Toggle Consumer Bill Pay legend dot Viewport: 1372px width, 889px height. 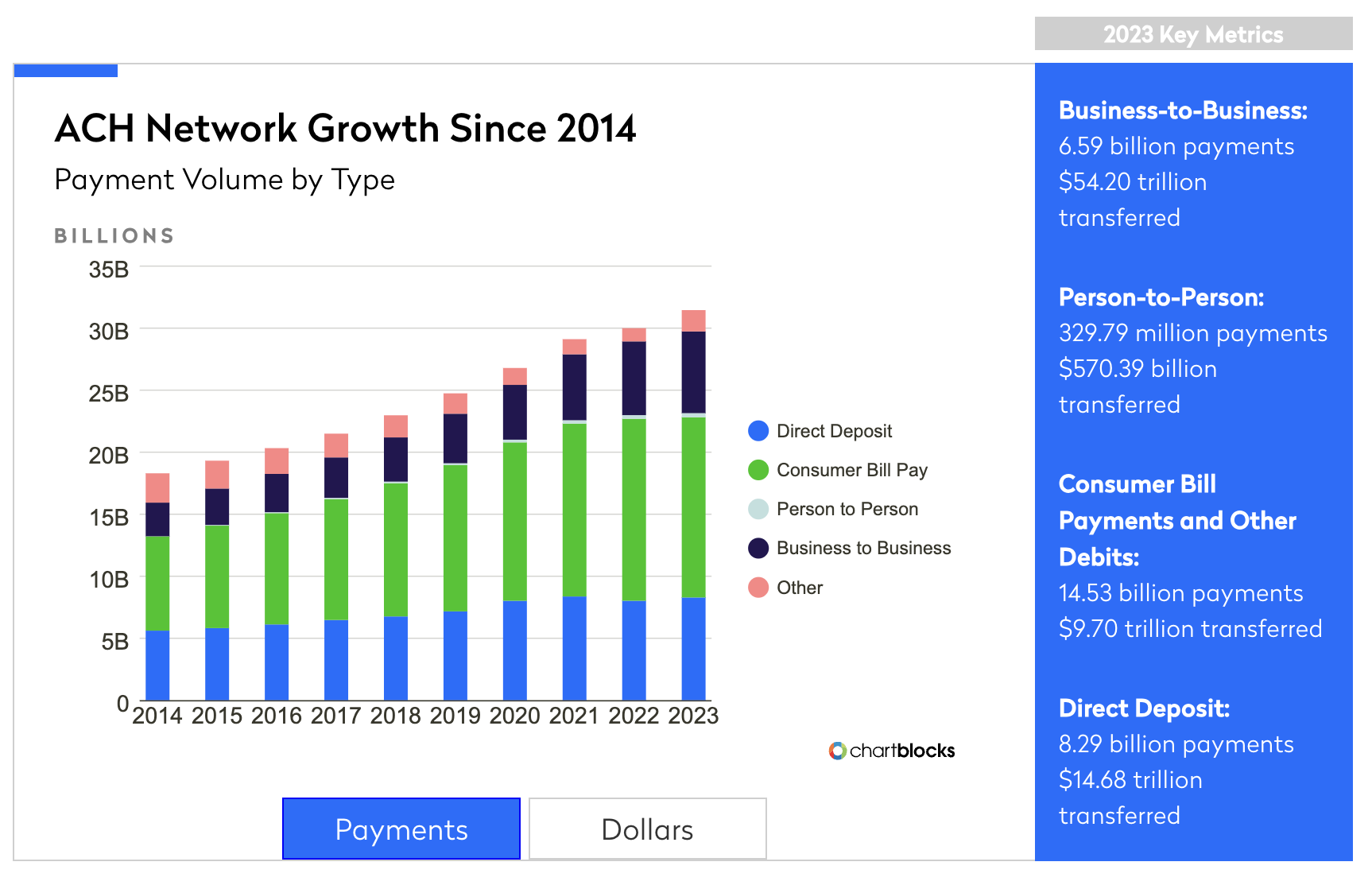tap(758, 470)
